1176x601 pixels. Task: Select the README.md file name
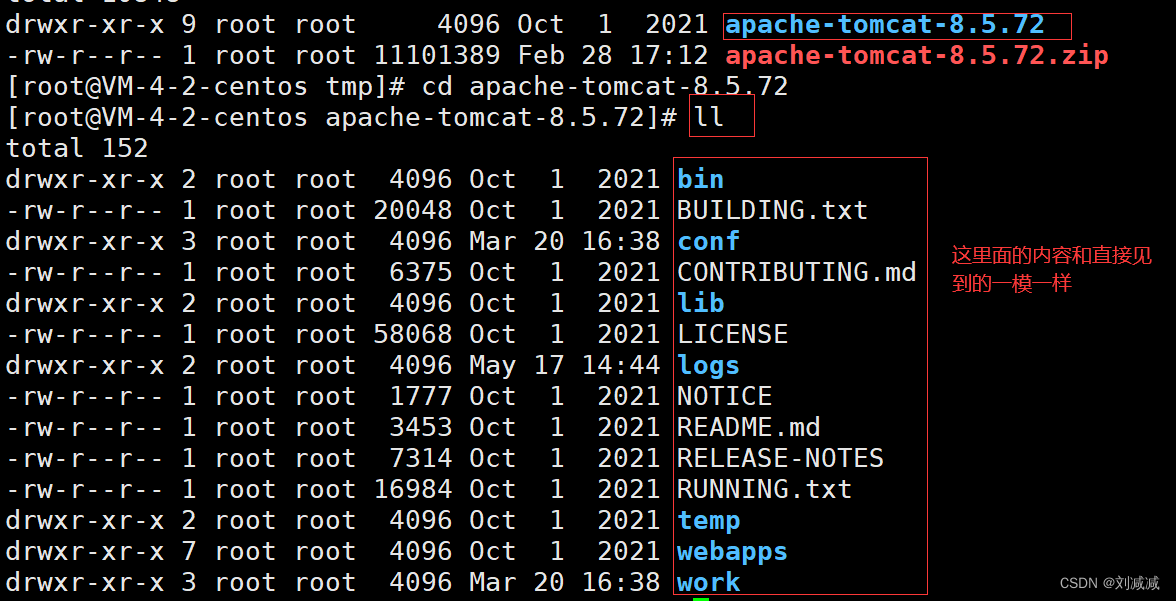[x=748, y=427]
